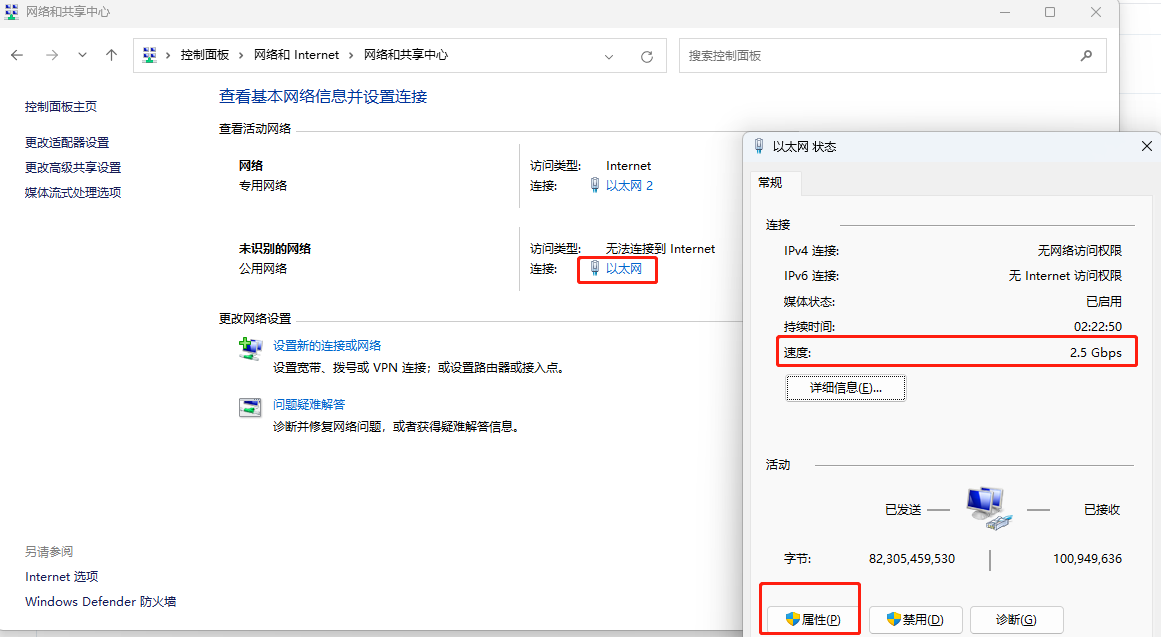Click the 属性(P) button

pyautogui.click(x=811, y=620)
